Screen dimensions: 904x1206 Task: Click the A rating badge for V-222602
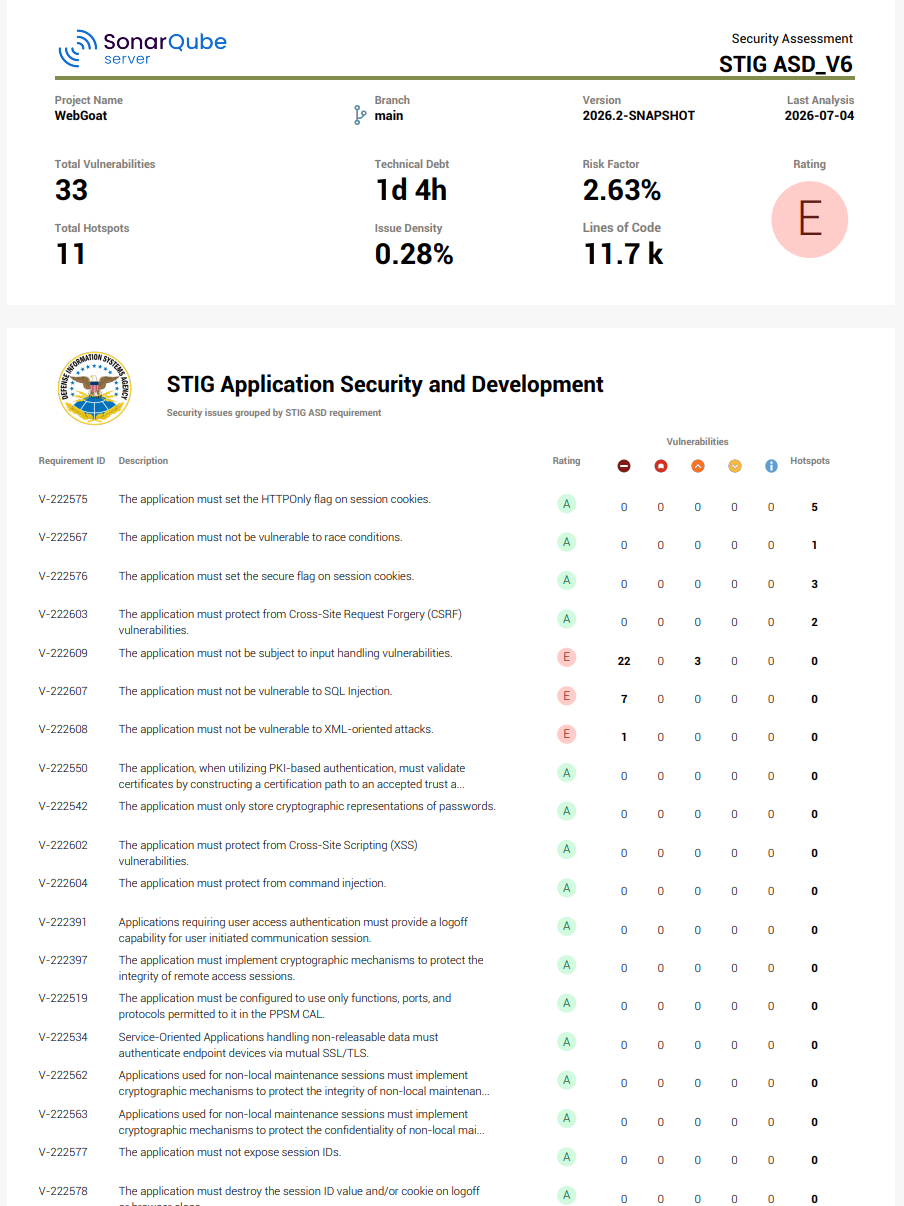pyautogui.click(x=567, y=850)
